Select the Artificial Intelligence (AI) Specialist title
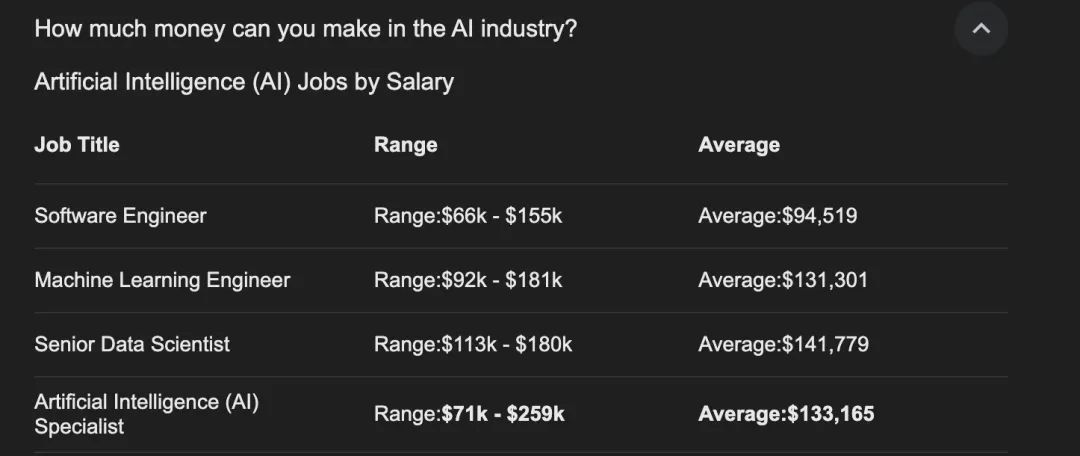Viewport: 1080px width, 456px height. coord(147,414)
